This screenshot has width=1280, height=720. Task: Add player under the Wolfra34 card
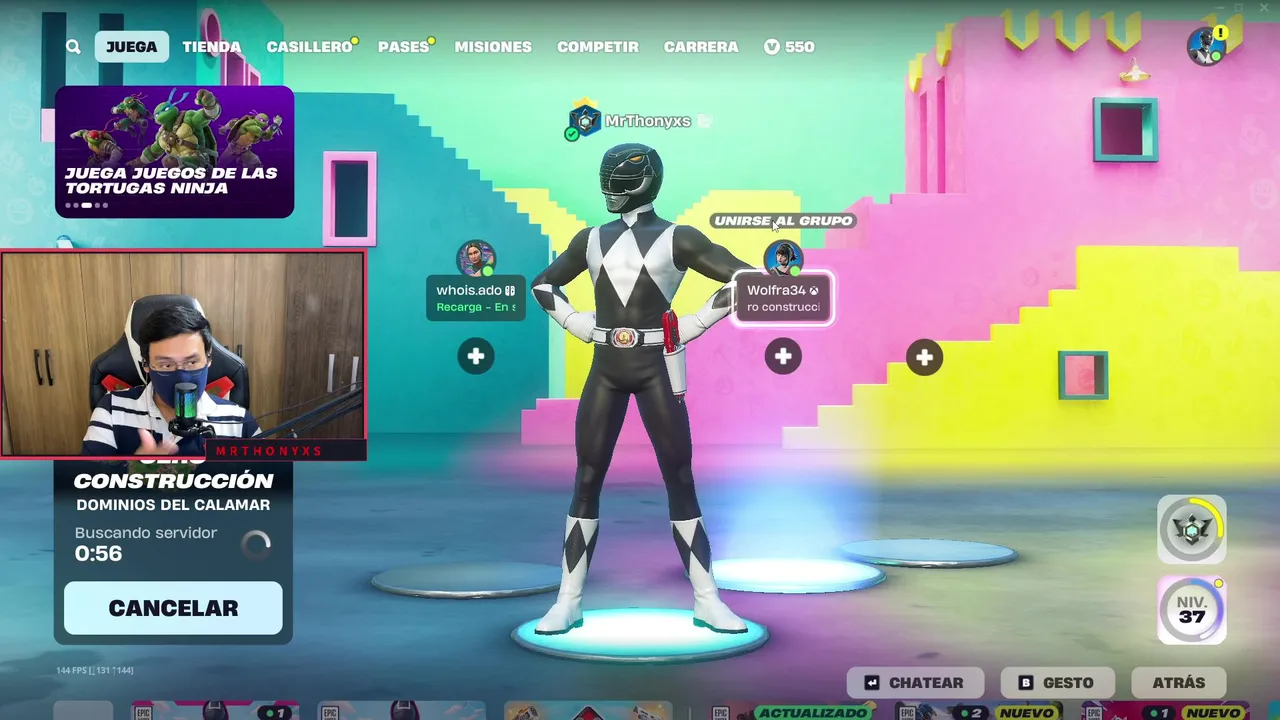(x=783, y=356)
